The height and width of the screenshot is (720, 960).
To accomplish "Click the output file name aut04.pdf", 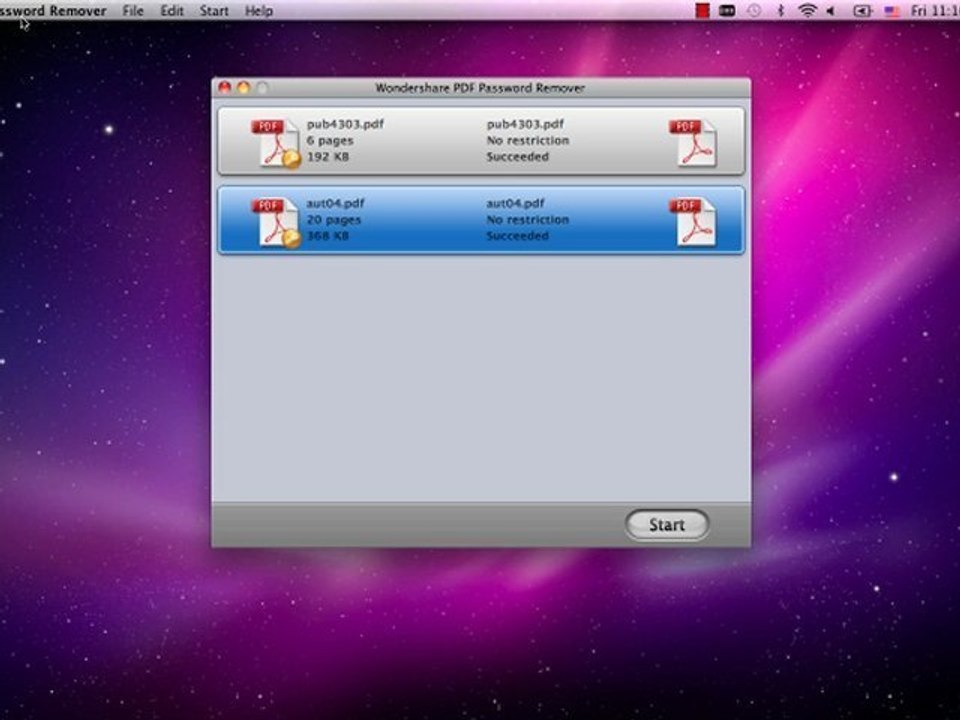I will [x=516, y=203].
